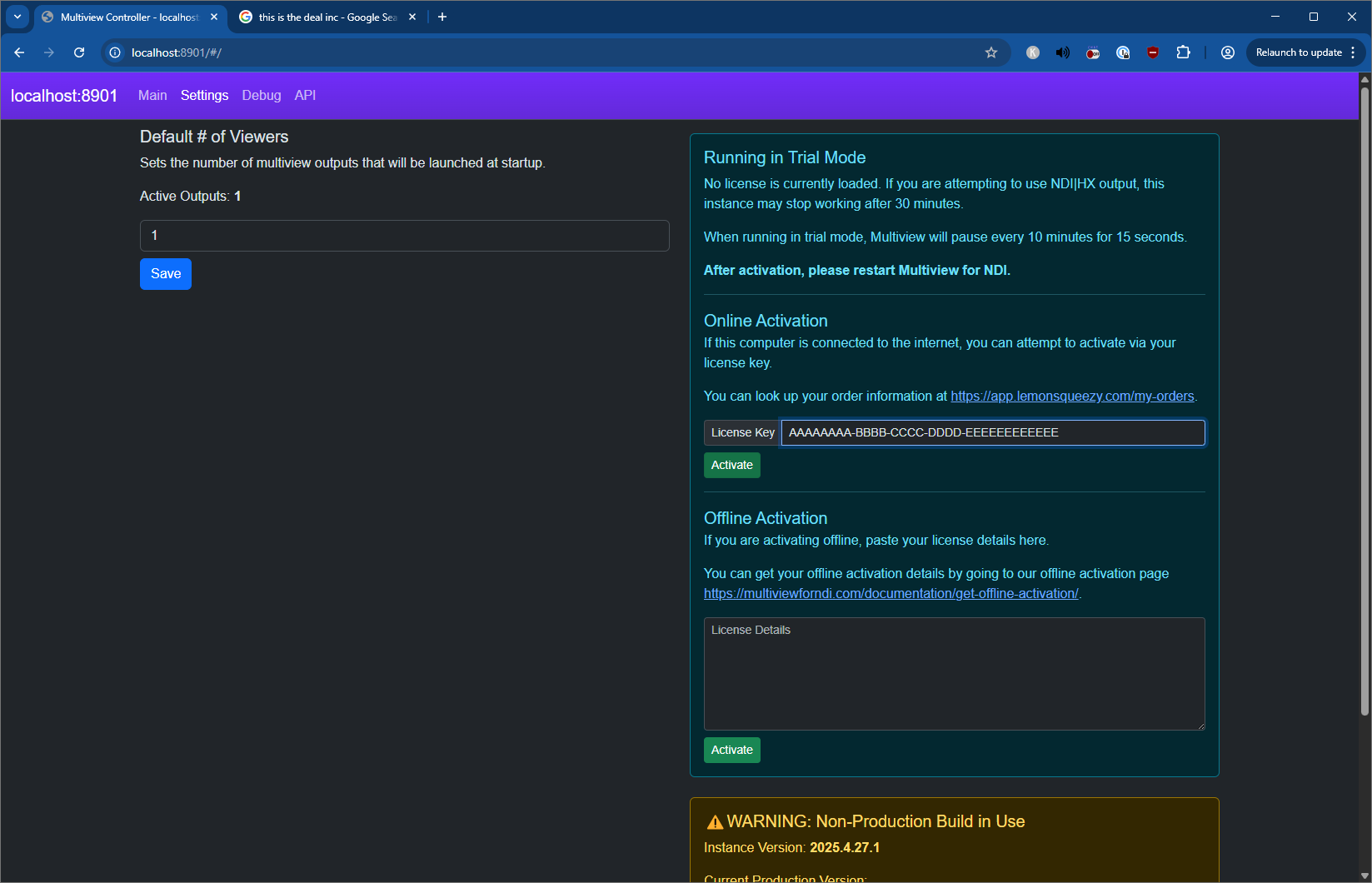Toggle the chat OFF extension switch icon

1093,52
